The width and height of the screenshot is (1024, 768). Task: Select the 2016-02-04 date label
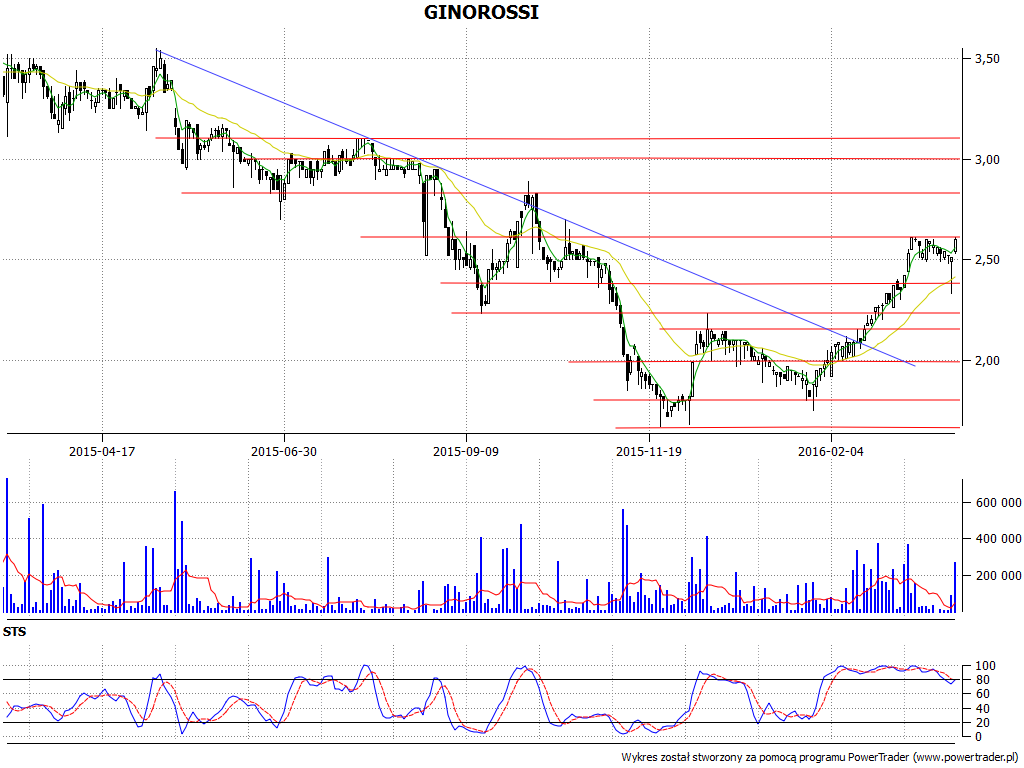830,451
